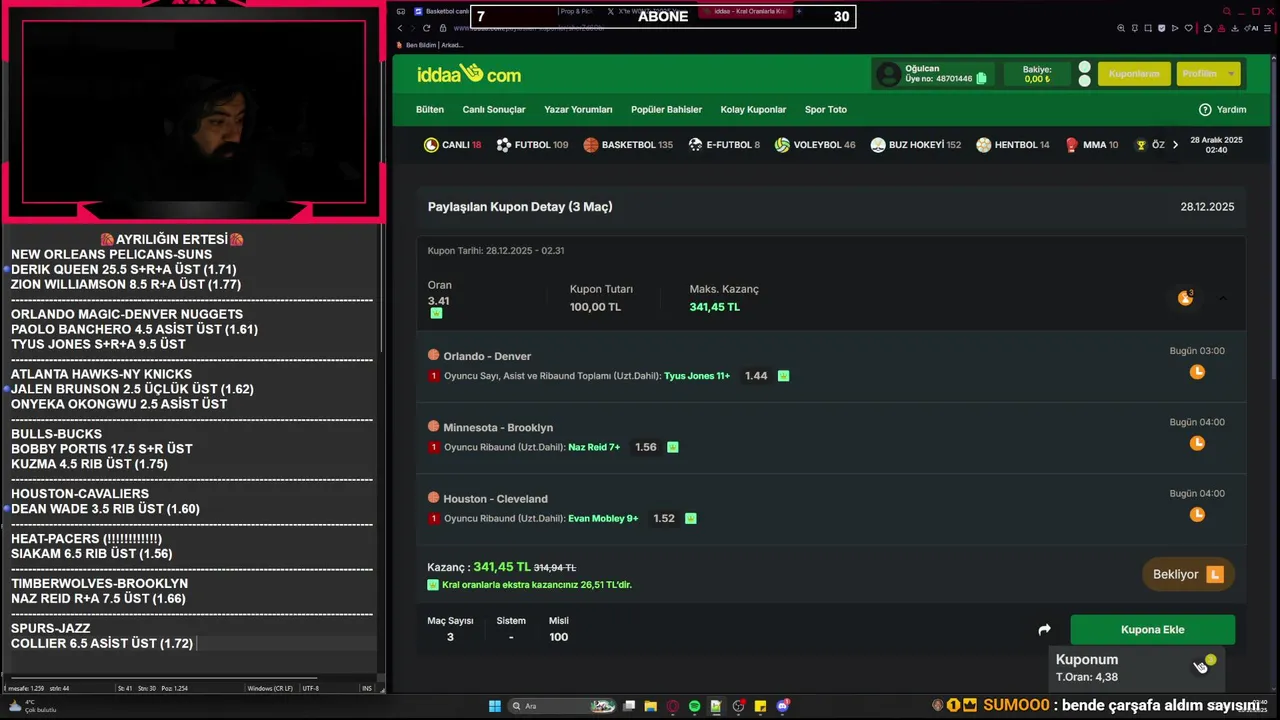1280x720 pixels.
Task: Open the Windows Start menu
Action: [494, 706]
